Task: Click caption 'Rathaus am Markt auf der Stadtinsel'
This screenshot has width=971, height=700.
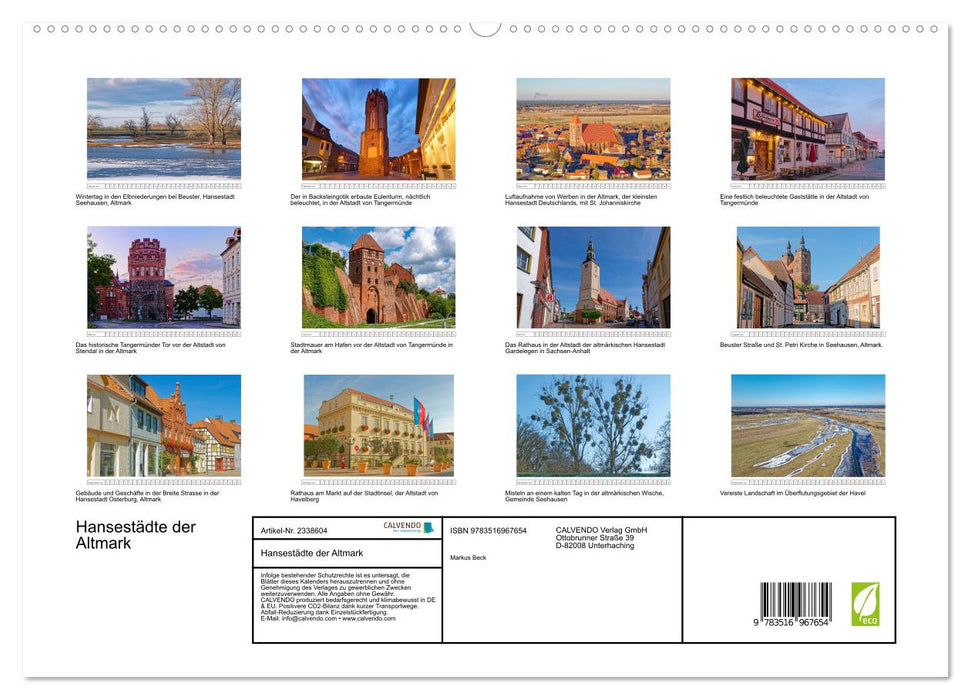Action: pyautogui.click(x=364, y=496)
